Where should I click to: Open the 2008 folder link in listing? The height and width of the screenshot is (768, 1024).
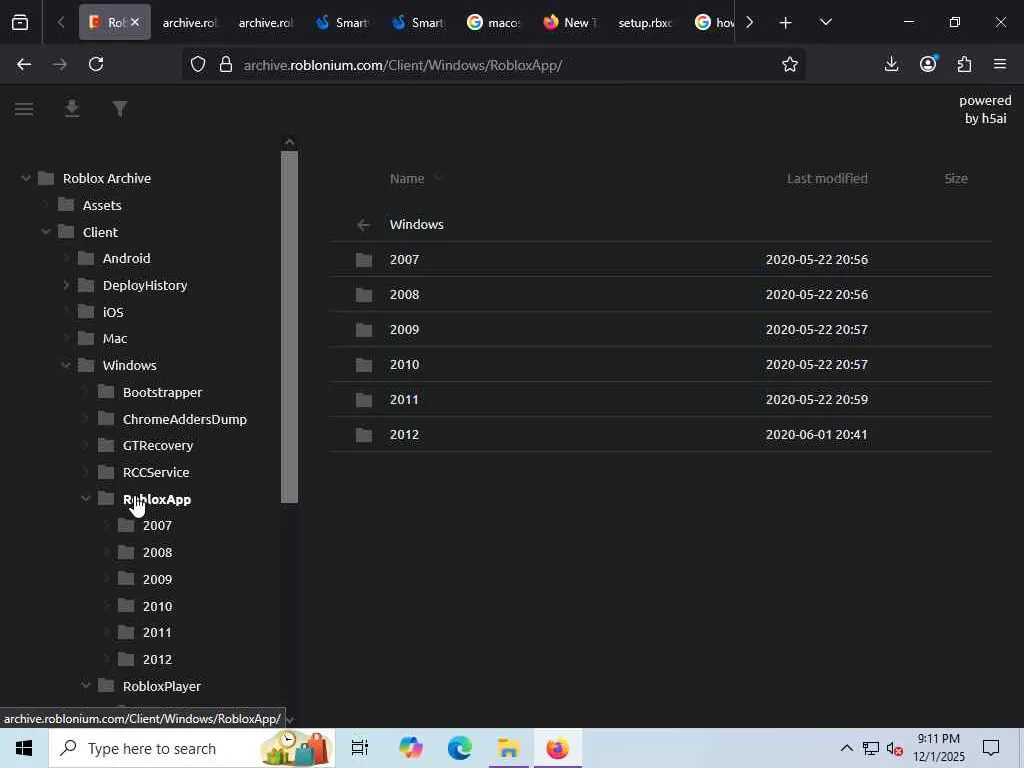404,295
